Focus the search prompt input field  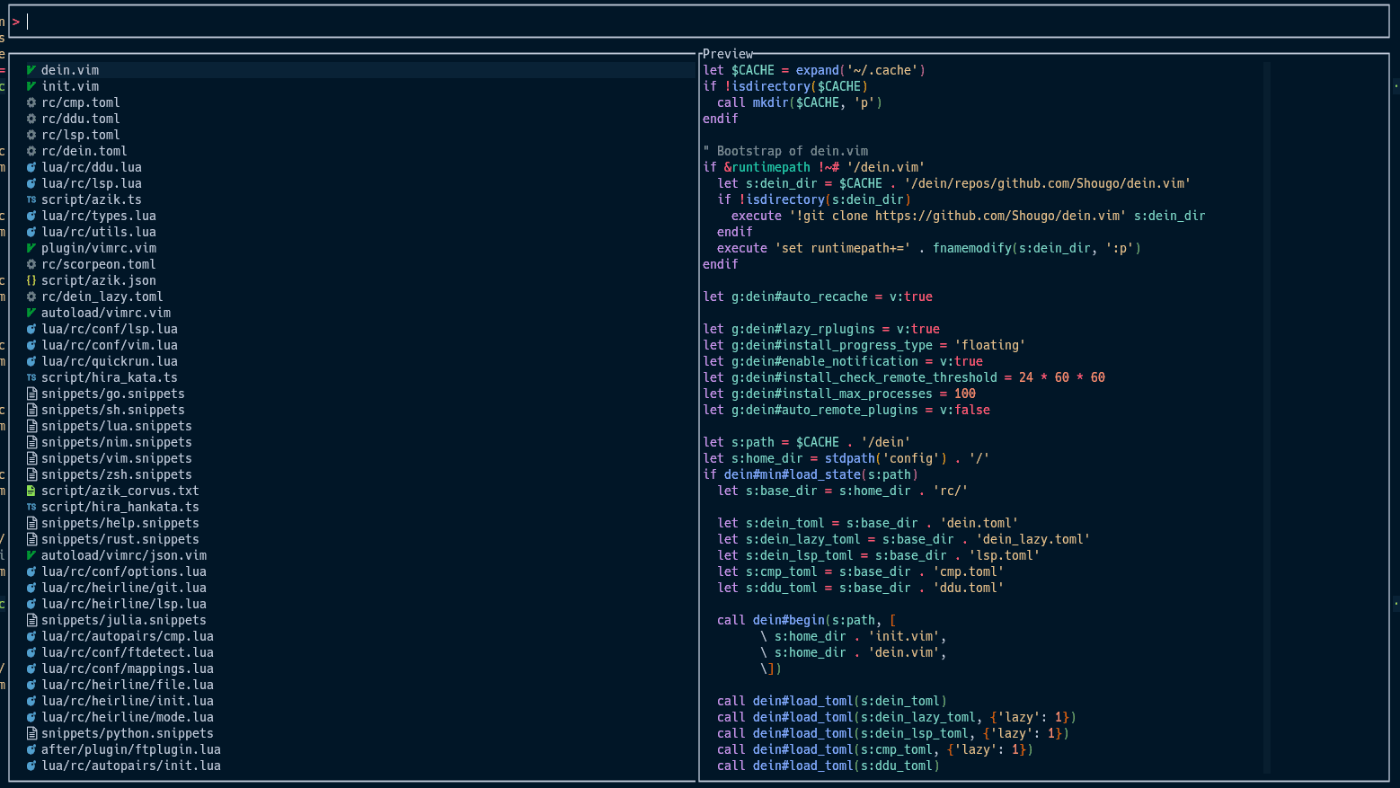click(699, 21)
